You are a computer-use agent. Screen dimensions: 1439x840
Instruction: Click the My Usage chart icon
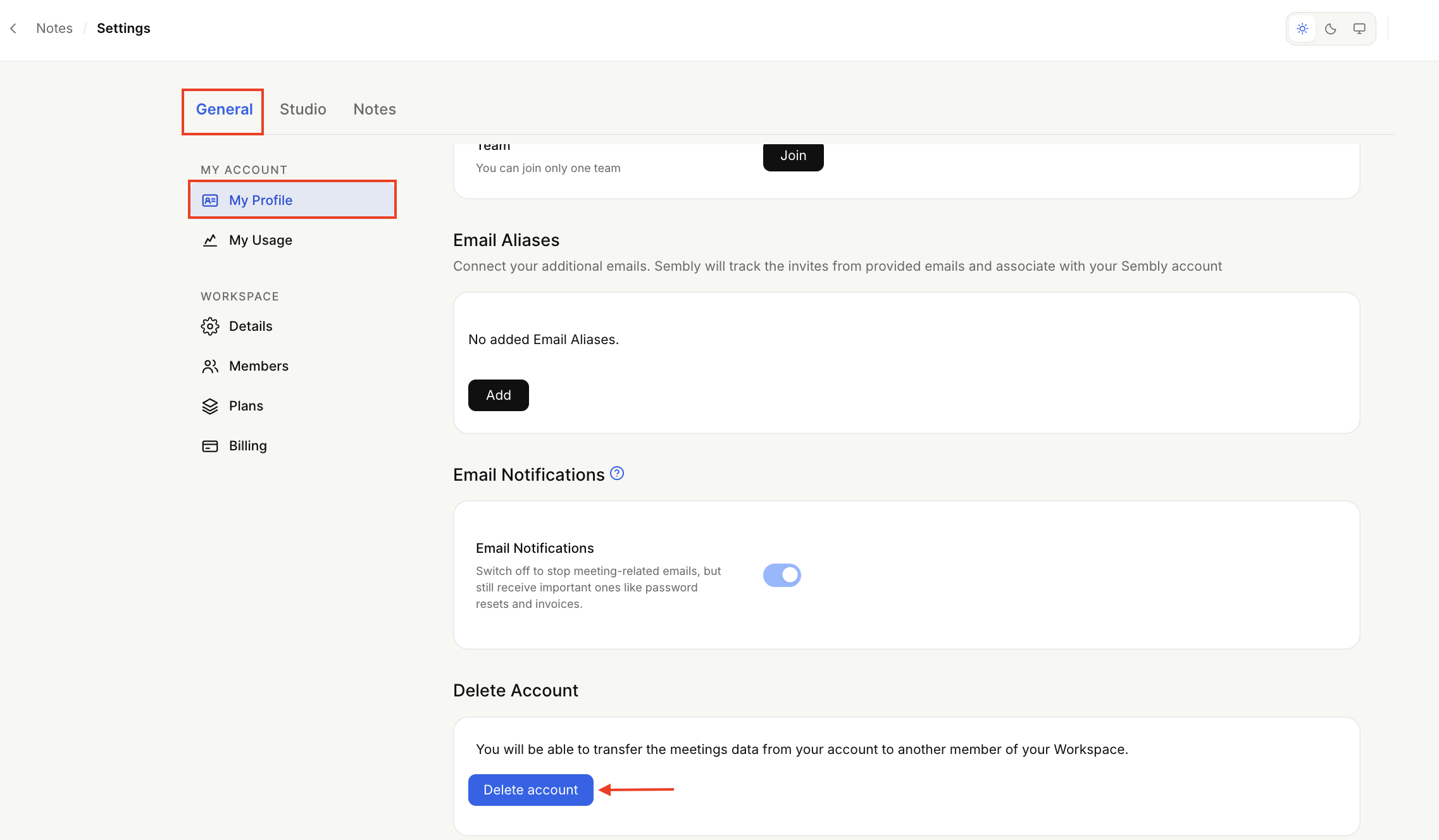tap(210, 240)
